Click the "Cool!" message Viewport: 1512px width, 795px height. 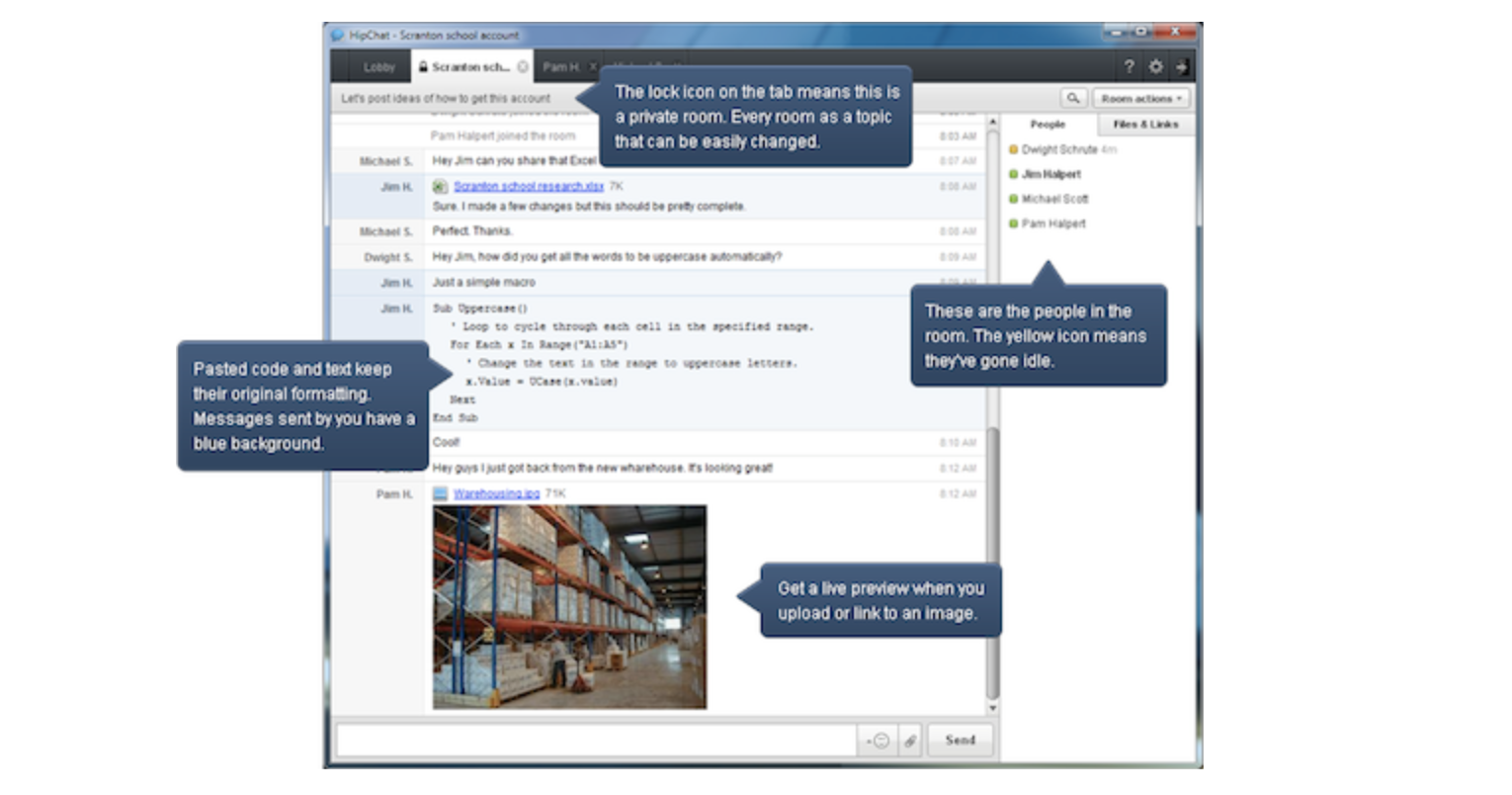446,442
